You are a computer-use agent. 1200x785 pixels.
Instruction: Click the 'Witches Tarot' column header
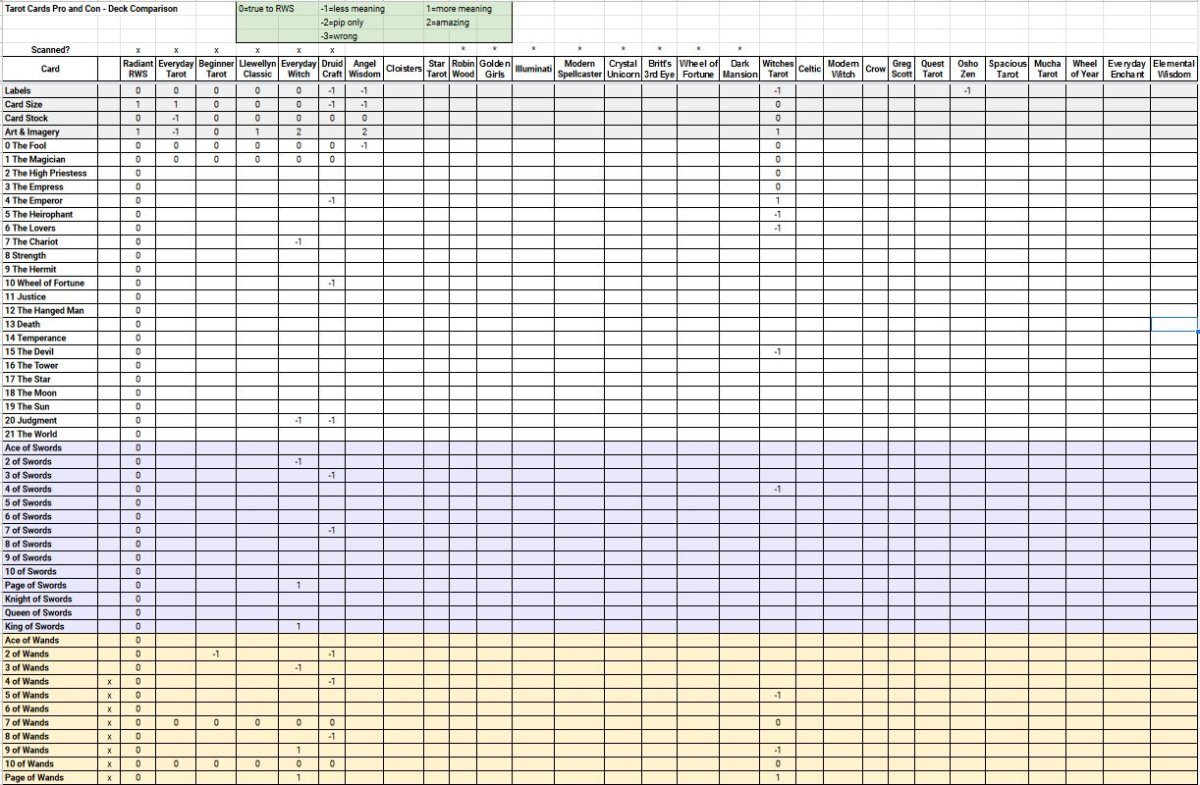point(777,69)
